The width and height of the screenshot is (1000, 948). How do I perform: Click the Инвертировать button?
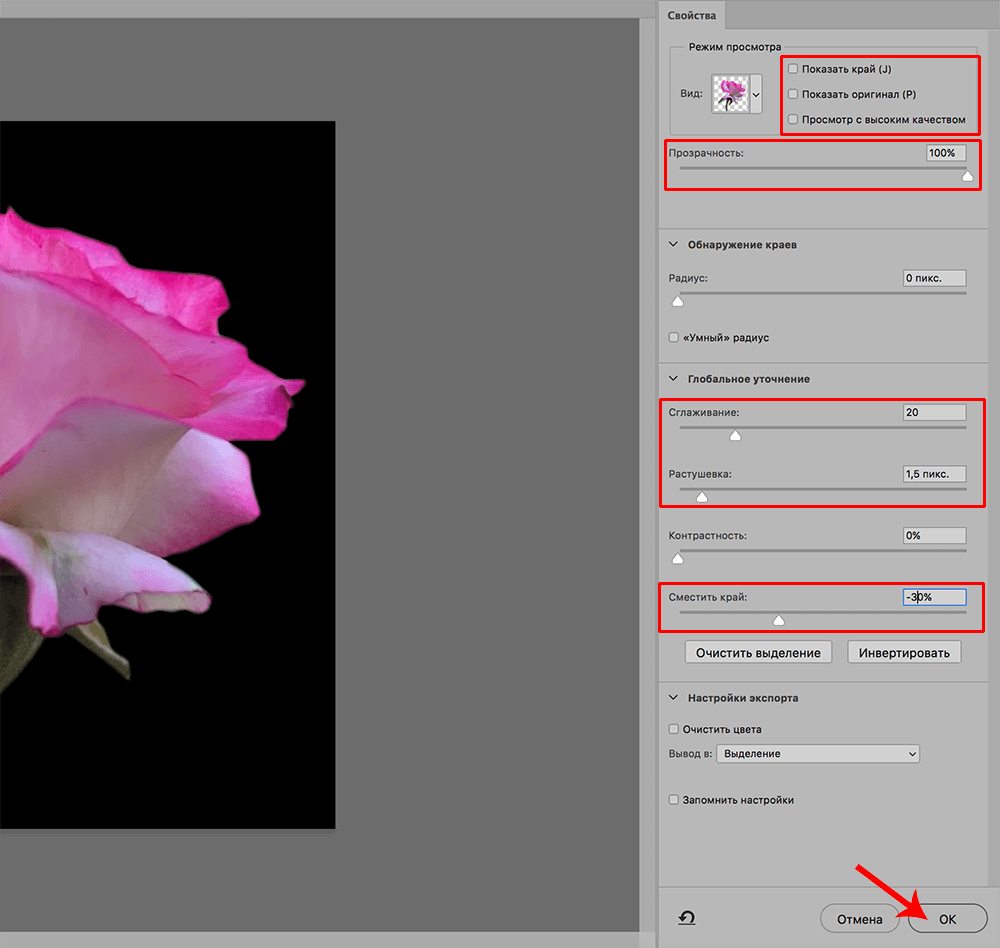coord(904,652)
